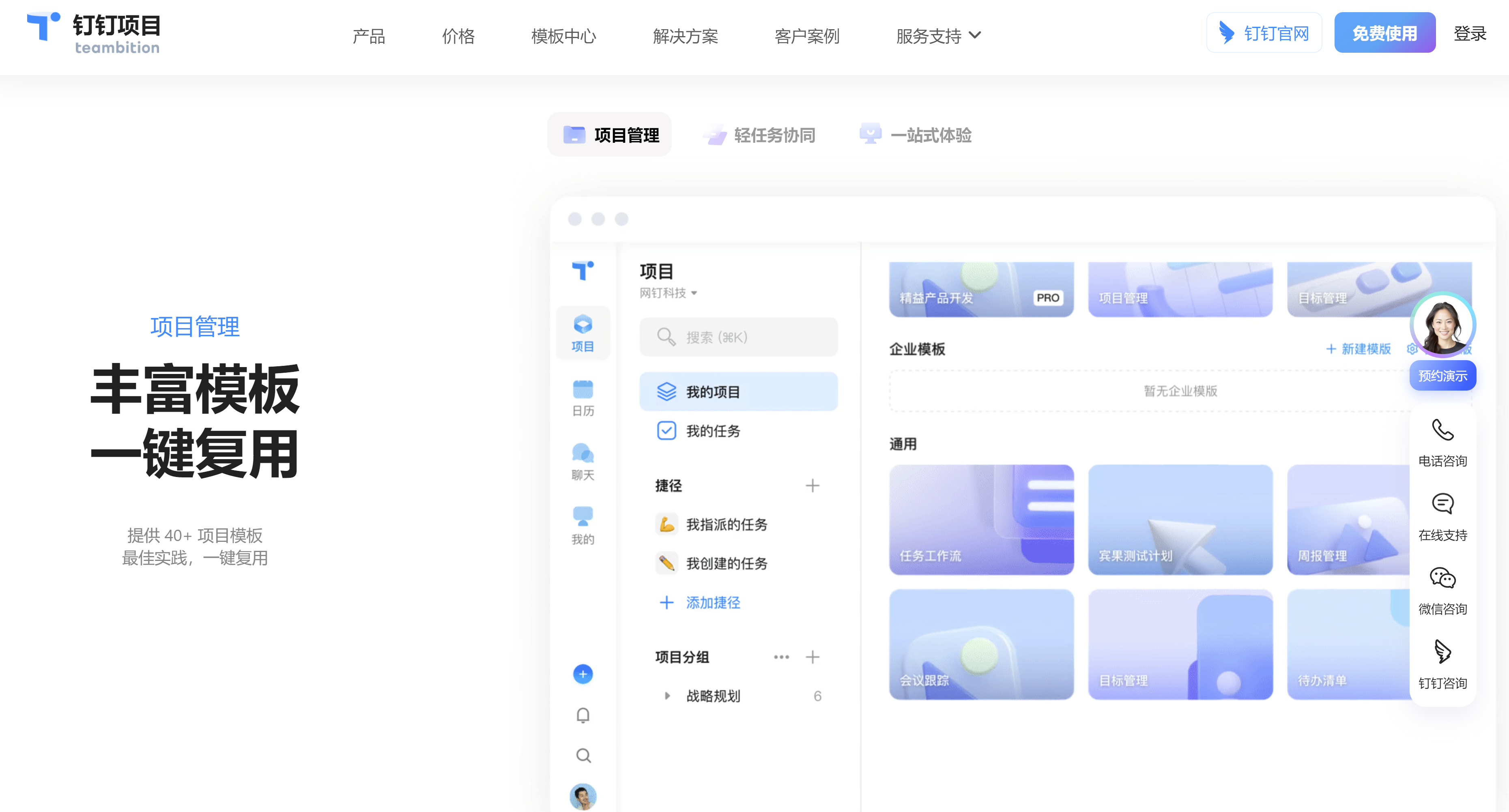Add a project group with the plus beside 项目分组
1509x812 pixels.
pyautogui.click(x=812, y=657)
